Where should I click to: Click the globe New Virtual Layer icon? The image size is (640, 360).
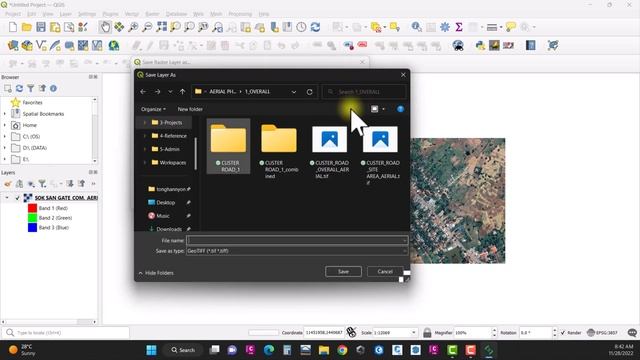pyautogui.click(x=114, y=45)
